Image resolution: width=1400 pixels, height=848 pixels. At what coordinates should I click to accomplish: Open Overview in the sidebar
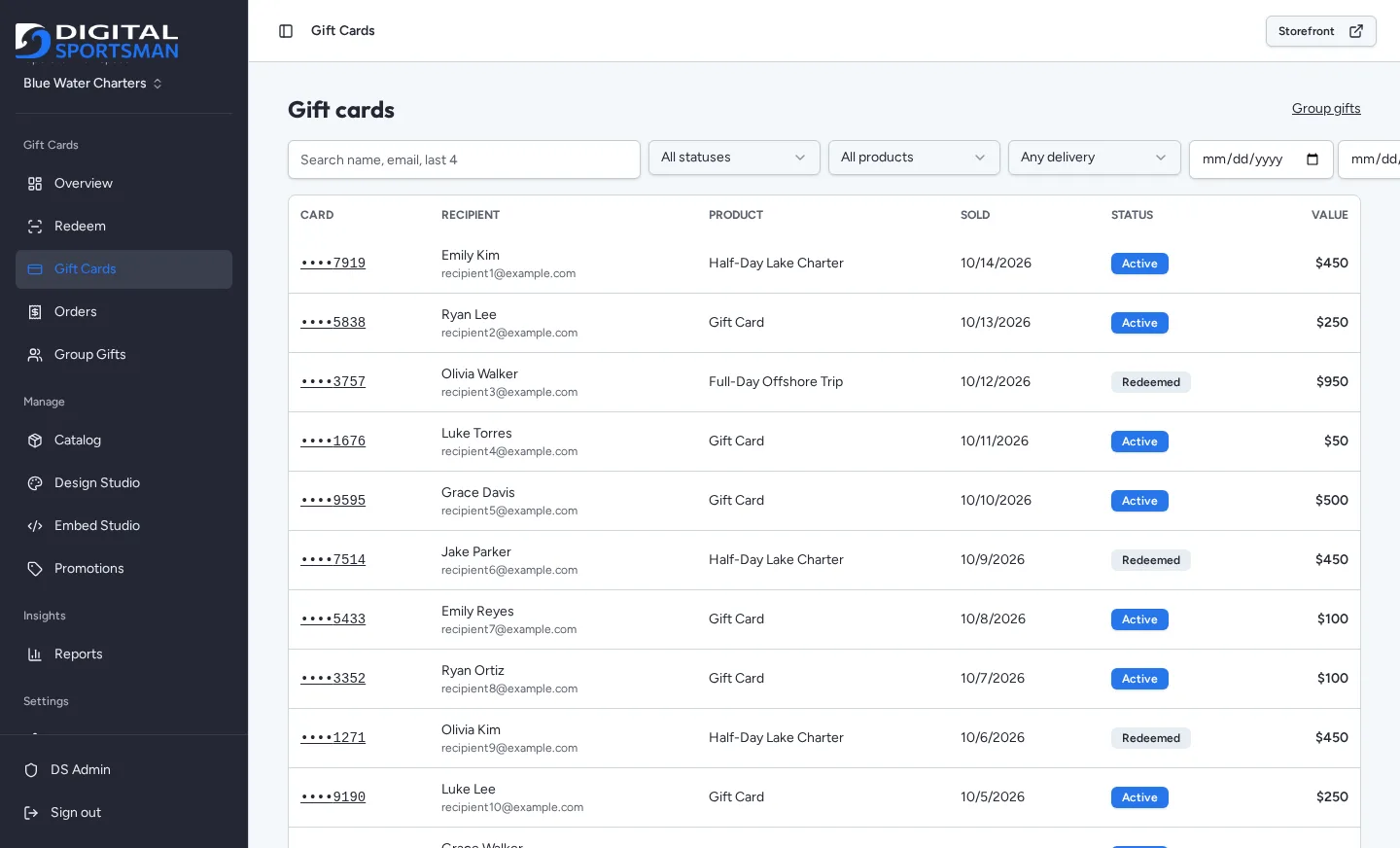coord(123,184)
